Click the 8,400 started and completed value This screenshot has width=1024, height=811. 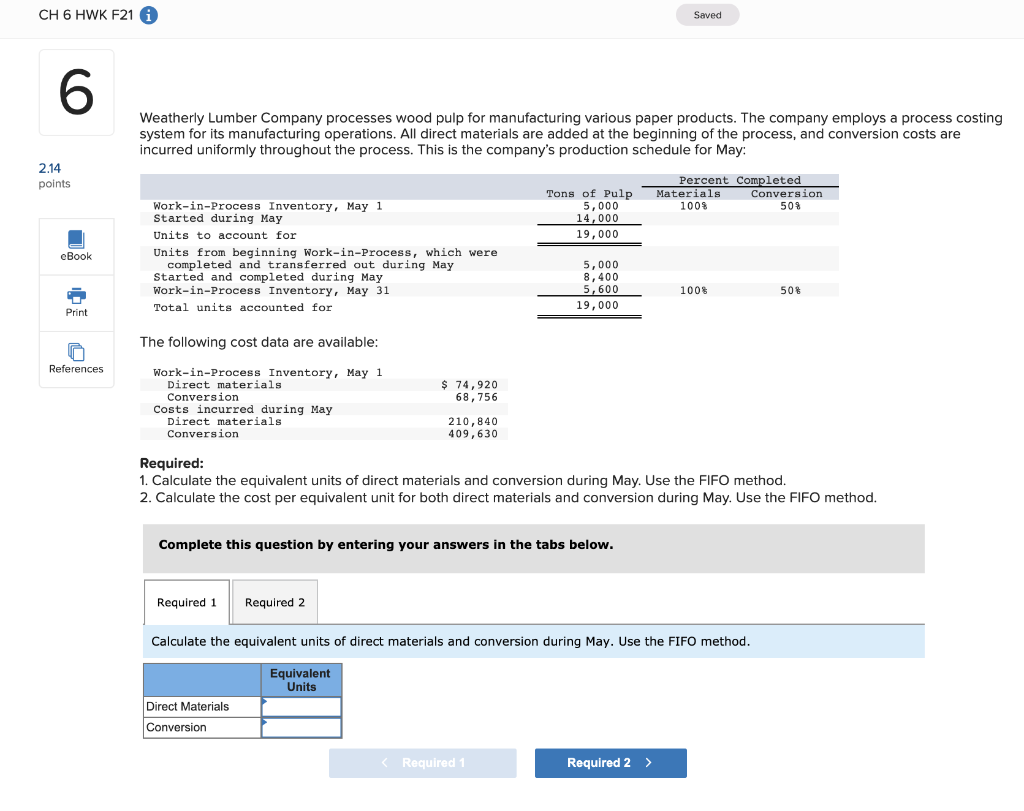tap(601, 277)
